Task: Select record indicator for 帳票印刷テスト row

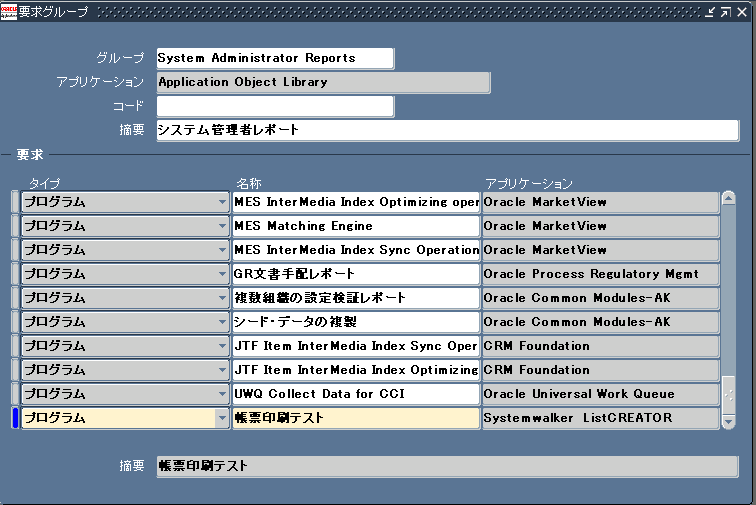Action: click(15, 418)
